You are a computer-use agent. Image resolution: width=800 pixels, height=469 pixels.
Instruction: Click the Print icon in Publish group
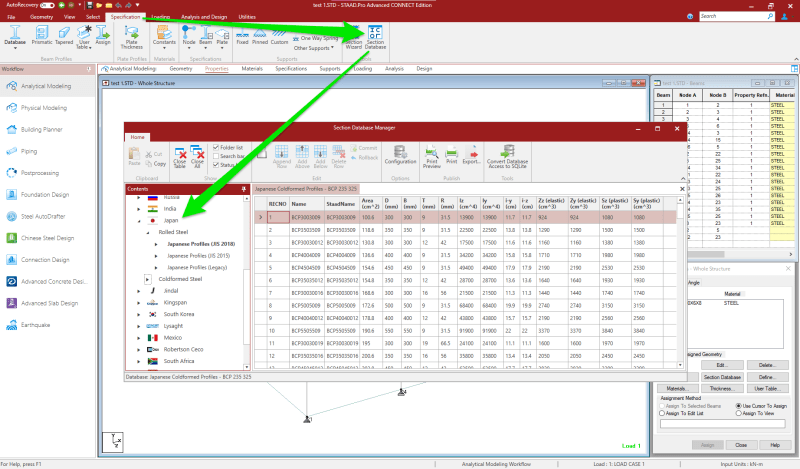[452, 155]
